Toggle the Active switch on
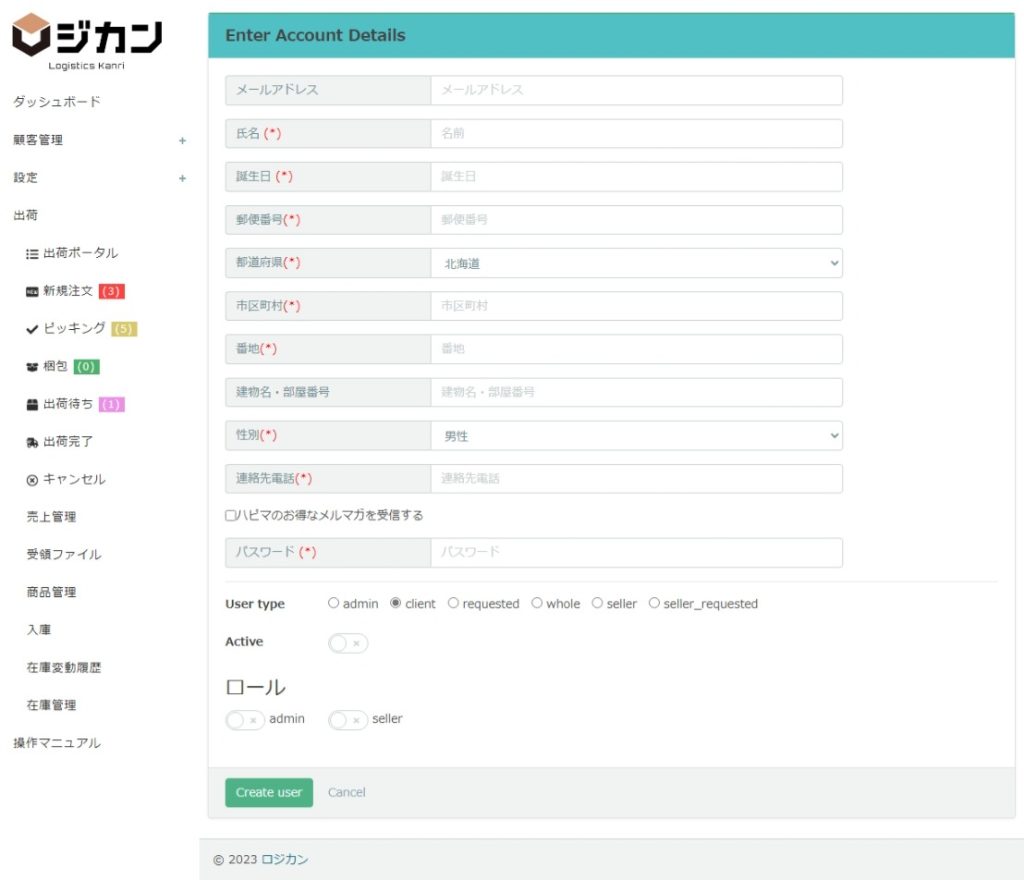The height and width of the screenshot is (880, 1024). click(x=347, y=643)
